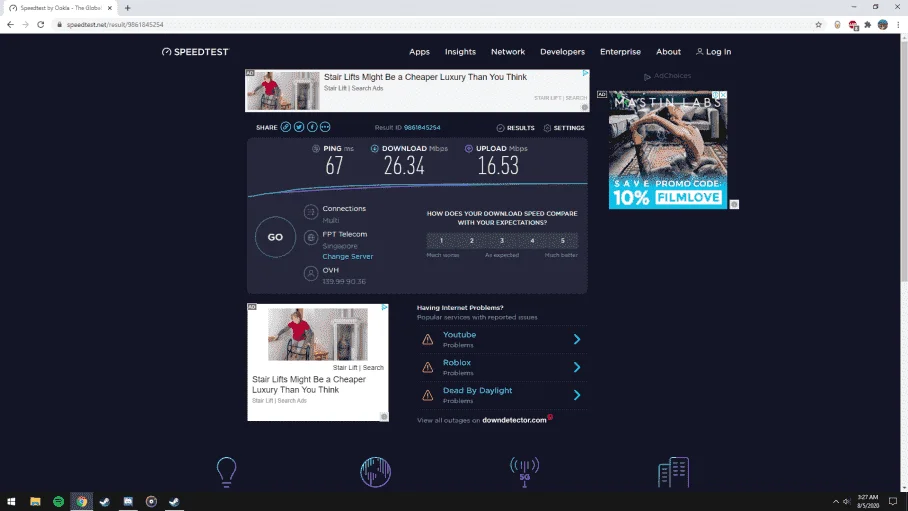Click the 5G antenna icon
The width and height of the screenshot is (908, 511).
pos(525,472)
